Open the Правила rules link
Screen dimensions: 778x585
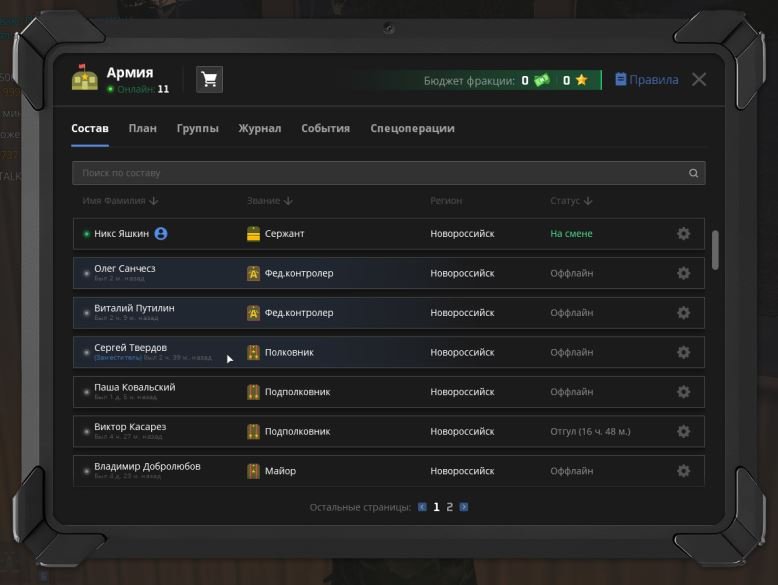coord(647,79)
